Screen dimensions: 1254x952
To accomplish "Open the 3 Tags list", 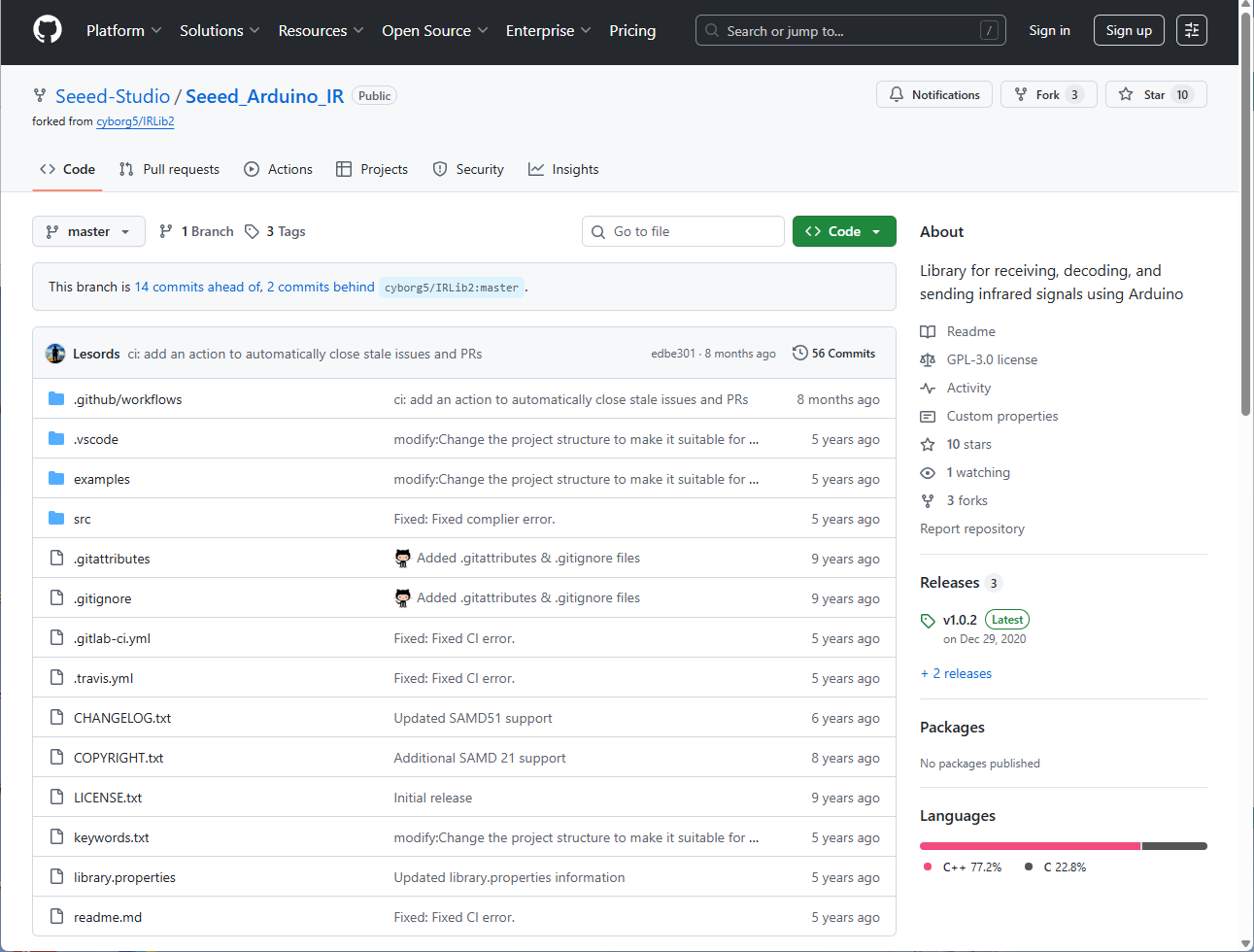I will tap(275, 231).
